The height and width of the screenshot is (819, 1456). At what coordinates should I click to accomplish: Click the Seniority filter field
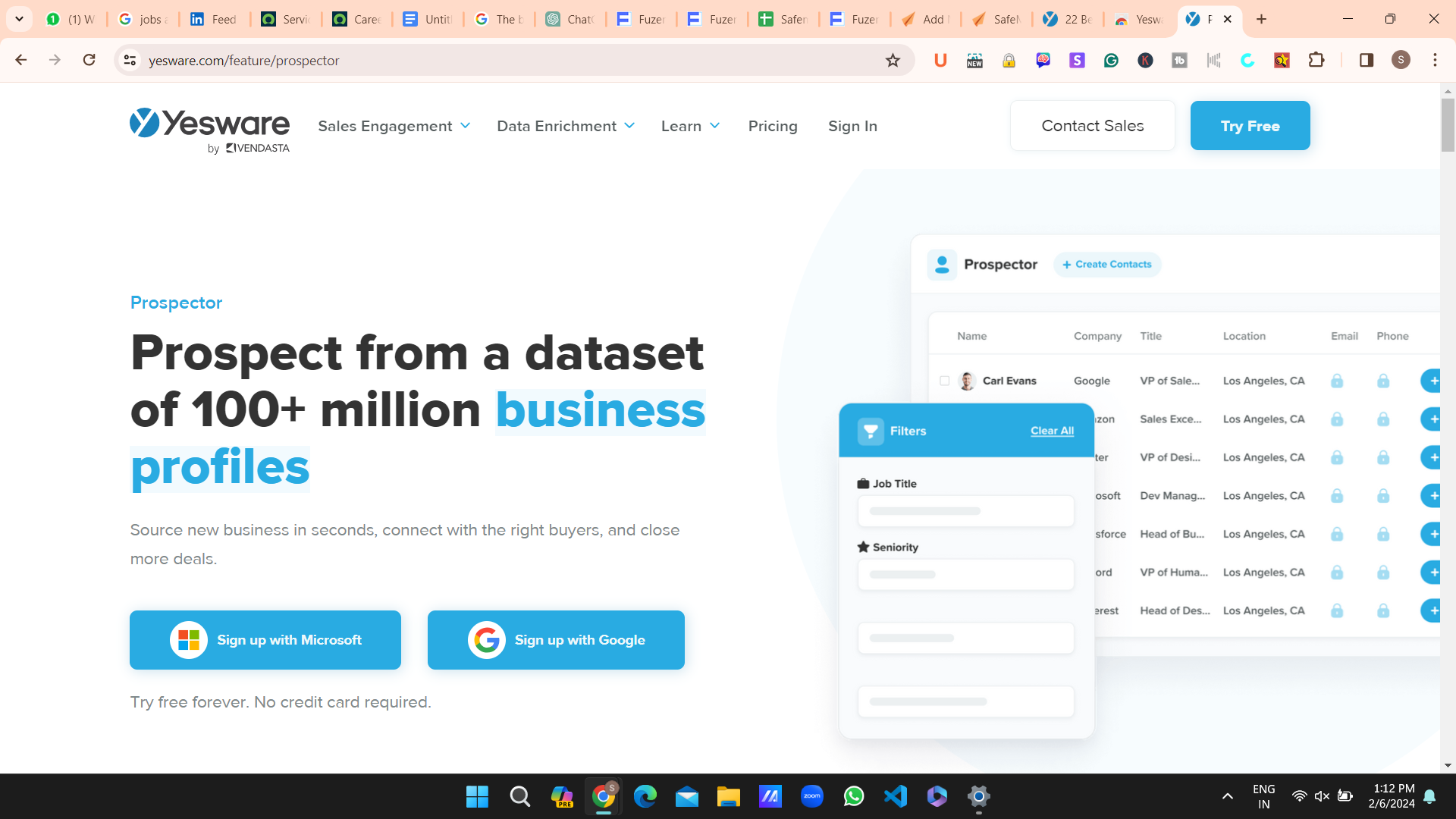[965, 575]
